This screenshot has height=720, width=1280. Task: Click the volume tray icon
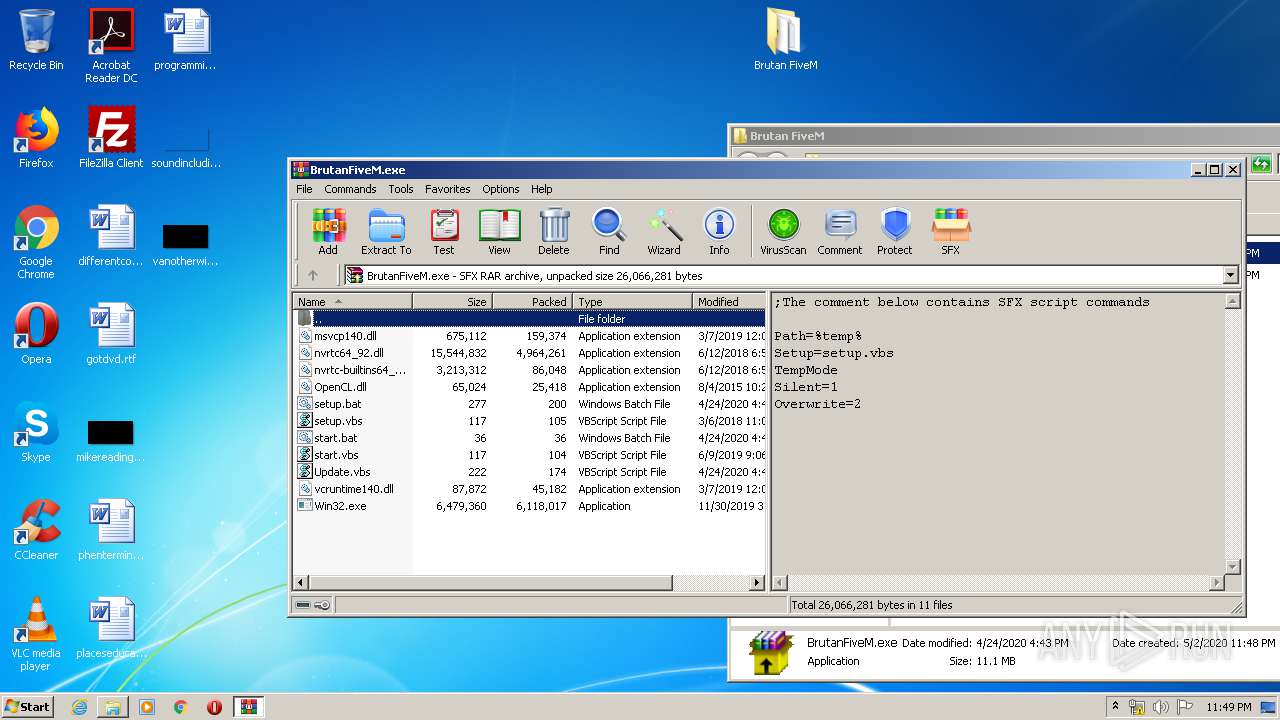(1160, 707)
